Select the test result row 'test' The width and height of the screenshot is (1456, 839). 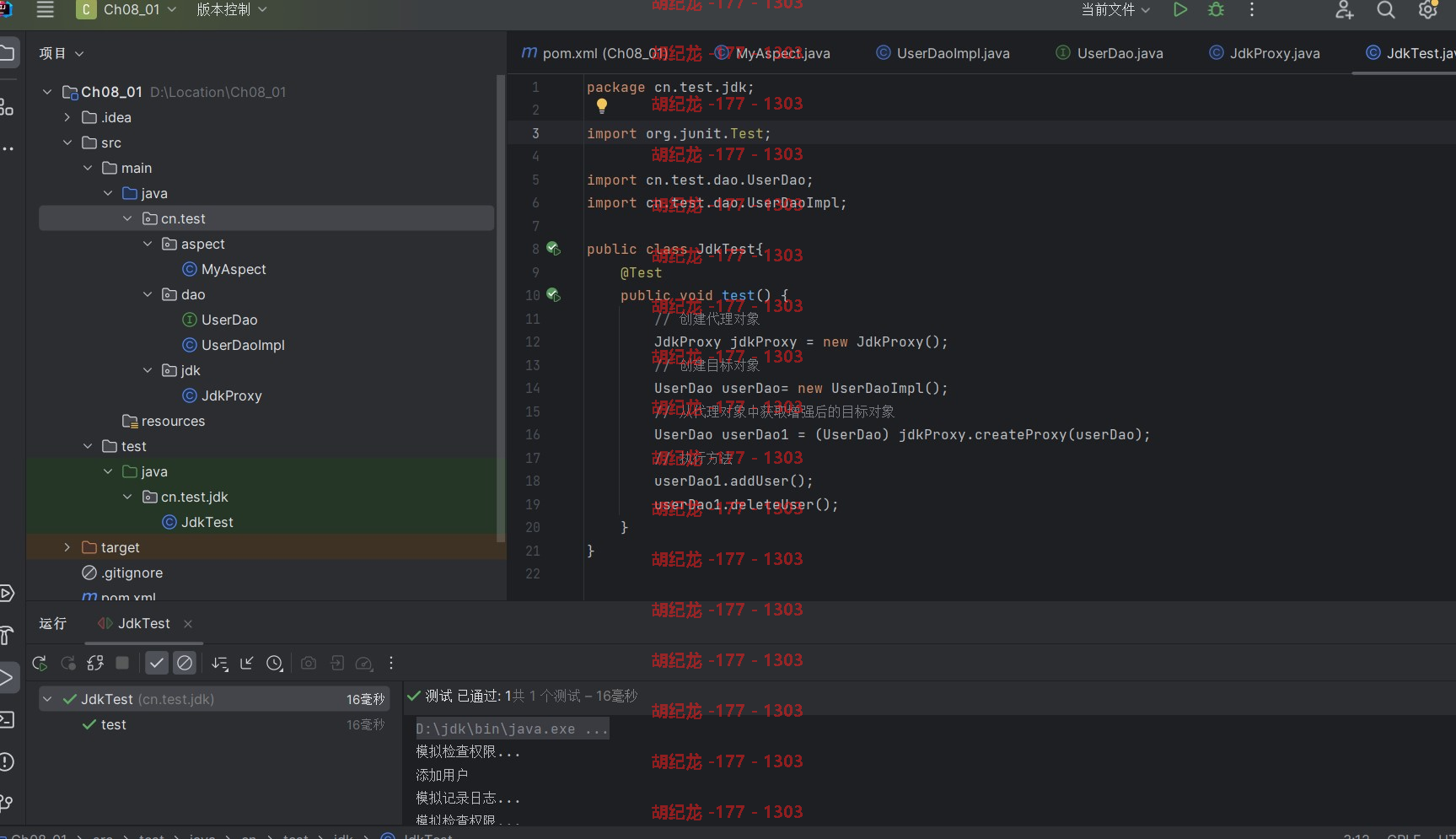point(215,724)
